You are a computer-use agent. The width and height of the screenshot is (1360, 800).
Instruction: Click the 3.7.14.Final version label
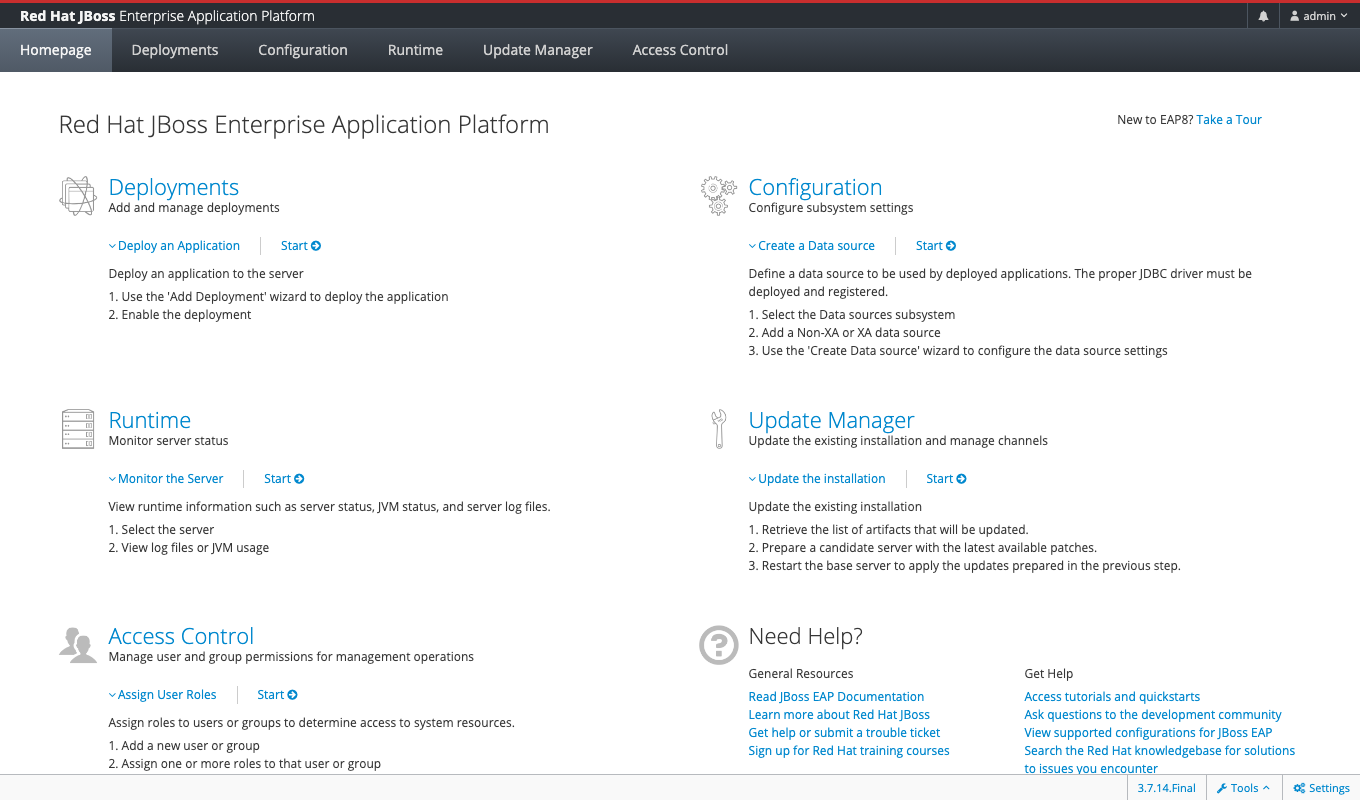coord(1167,788)
